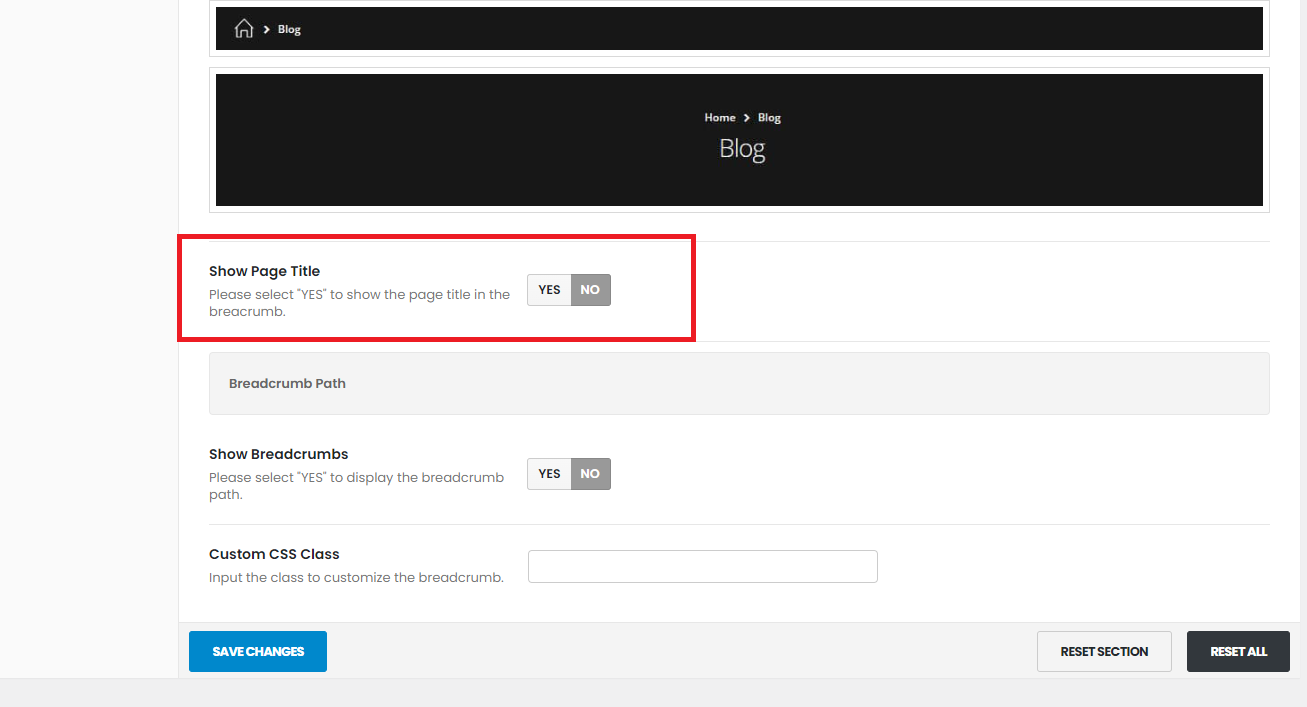Screen dimensions: 1307x707
Task: Set Show Page Title to YES
Action: tap(549, 290)
